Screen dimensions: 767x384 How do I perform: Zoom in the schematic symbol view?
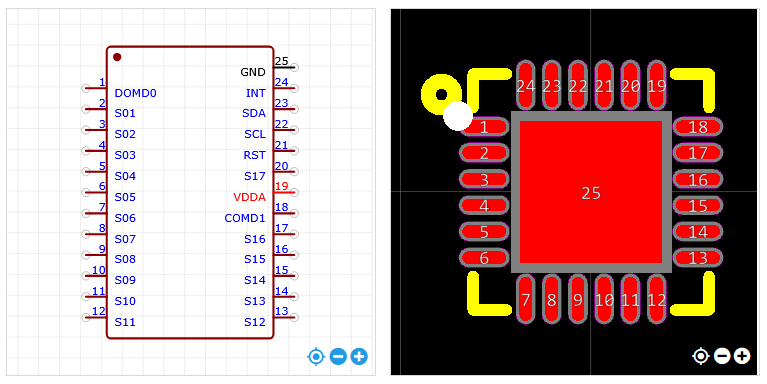click(x=359, y=357)
